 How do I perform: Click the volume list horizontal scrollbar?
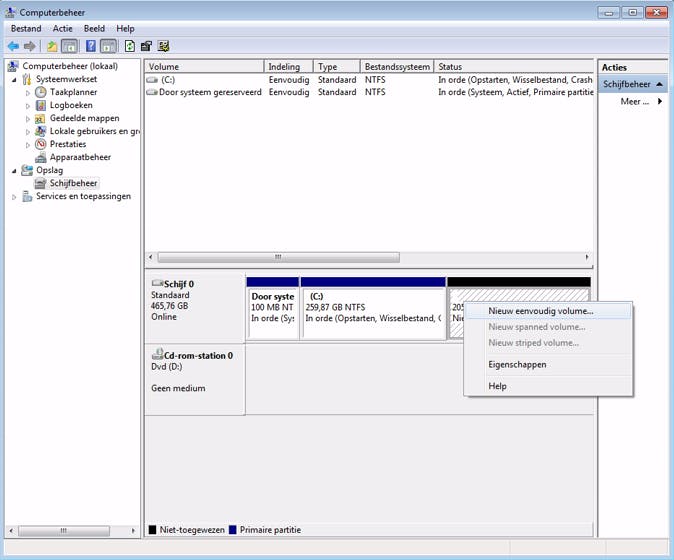click(278, 257)
